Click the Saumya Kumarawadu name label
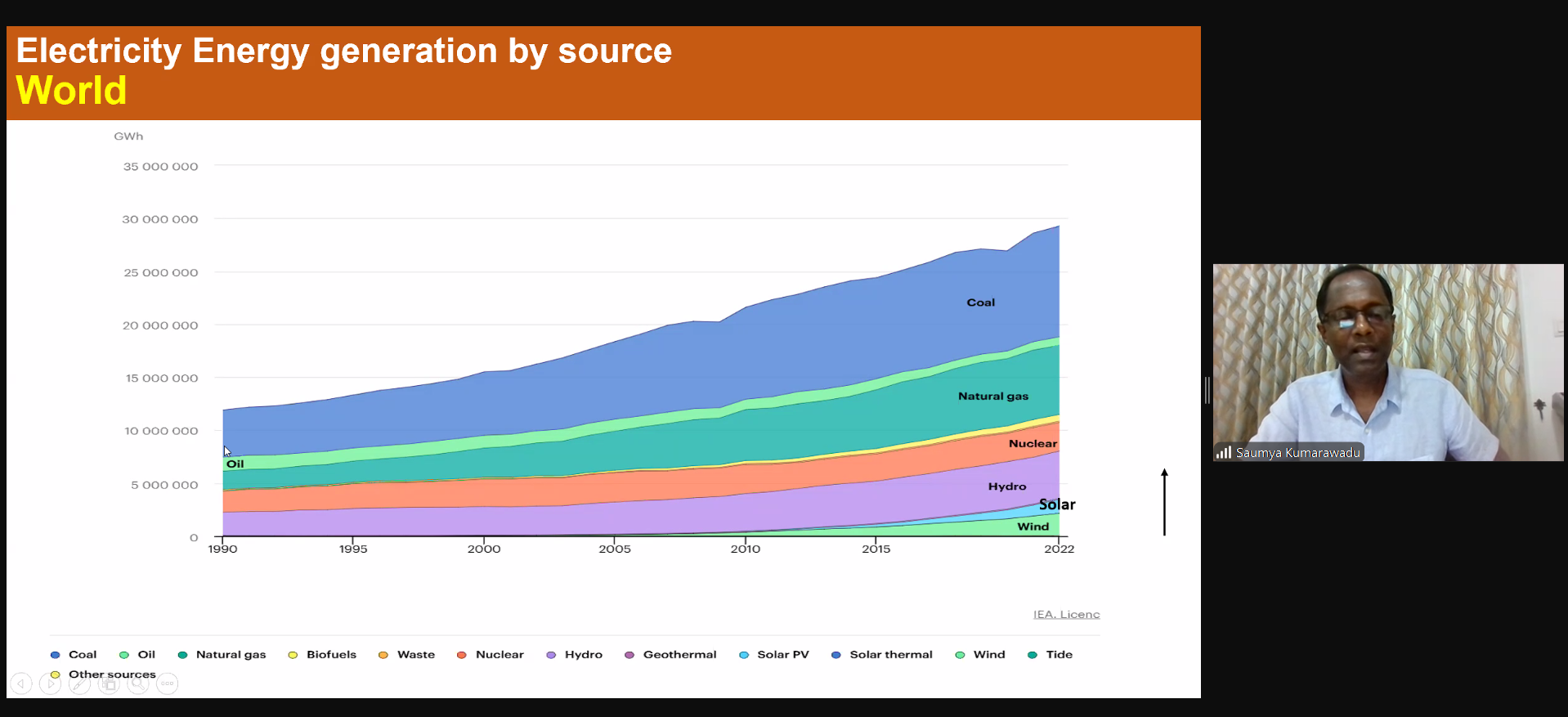The image size is (1568, 717). [1297, 452]
